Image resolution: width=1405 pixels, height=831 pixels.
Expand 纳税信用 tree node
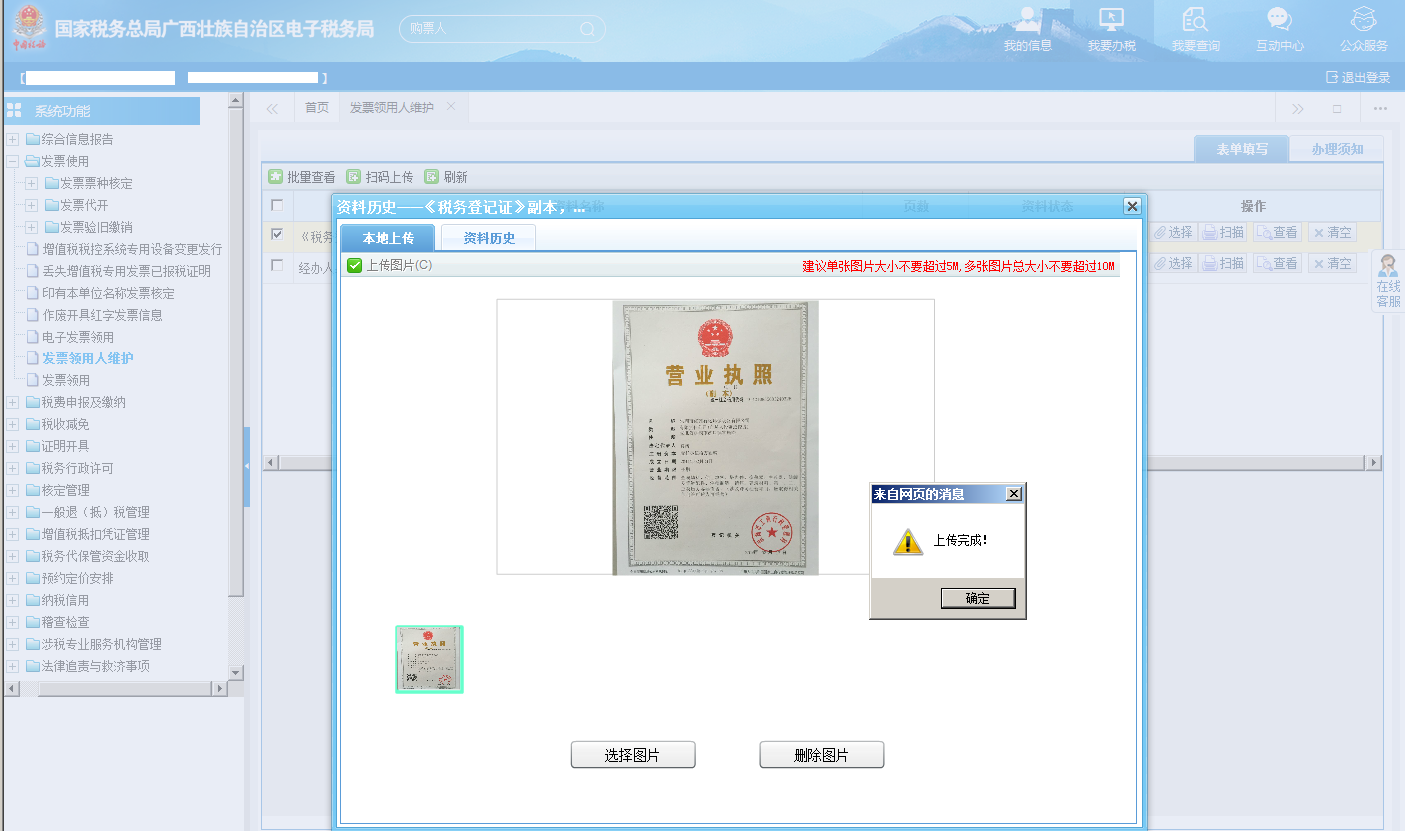click(x=12, y=600)
